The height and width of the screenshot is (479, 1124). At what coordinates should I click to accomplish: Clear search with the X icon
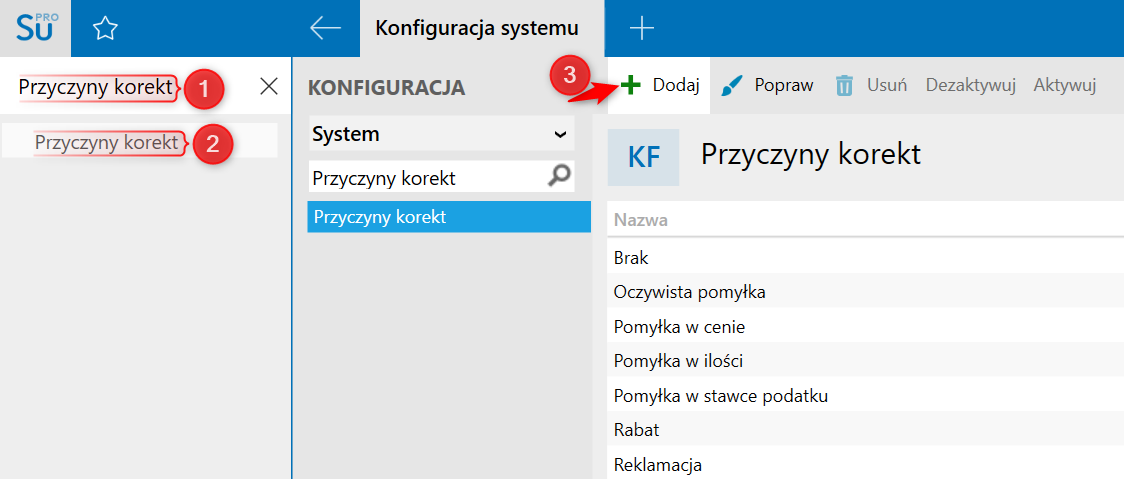(269, 87)
